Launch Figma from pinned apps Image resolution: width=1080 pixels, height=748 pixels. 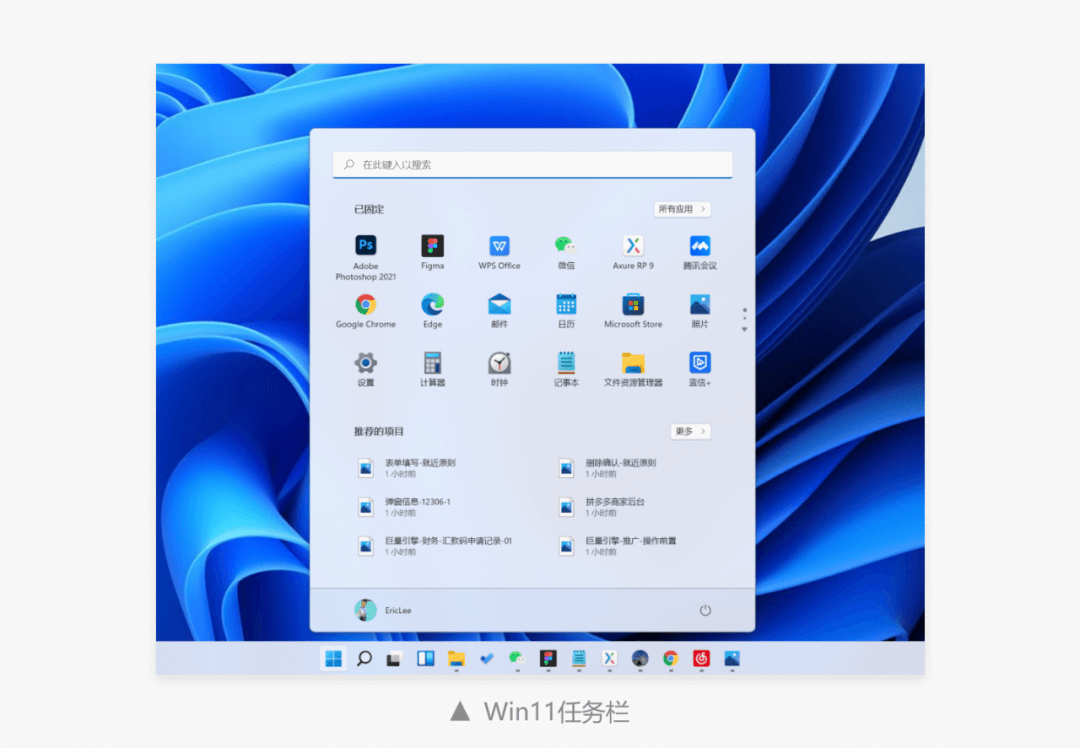coord(433,252)
